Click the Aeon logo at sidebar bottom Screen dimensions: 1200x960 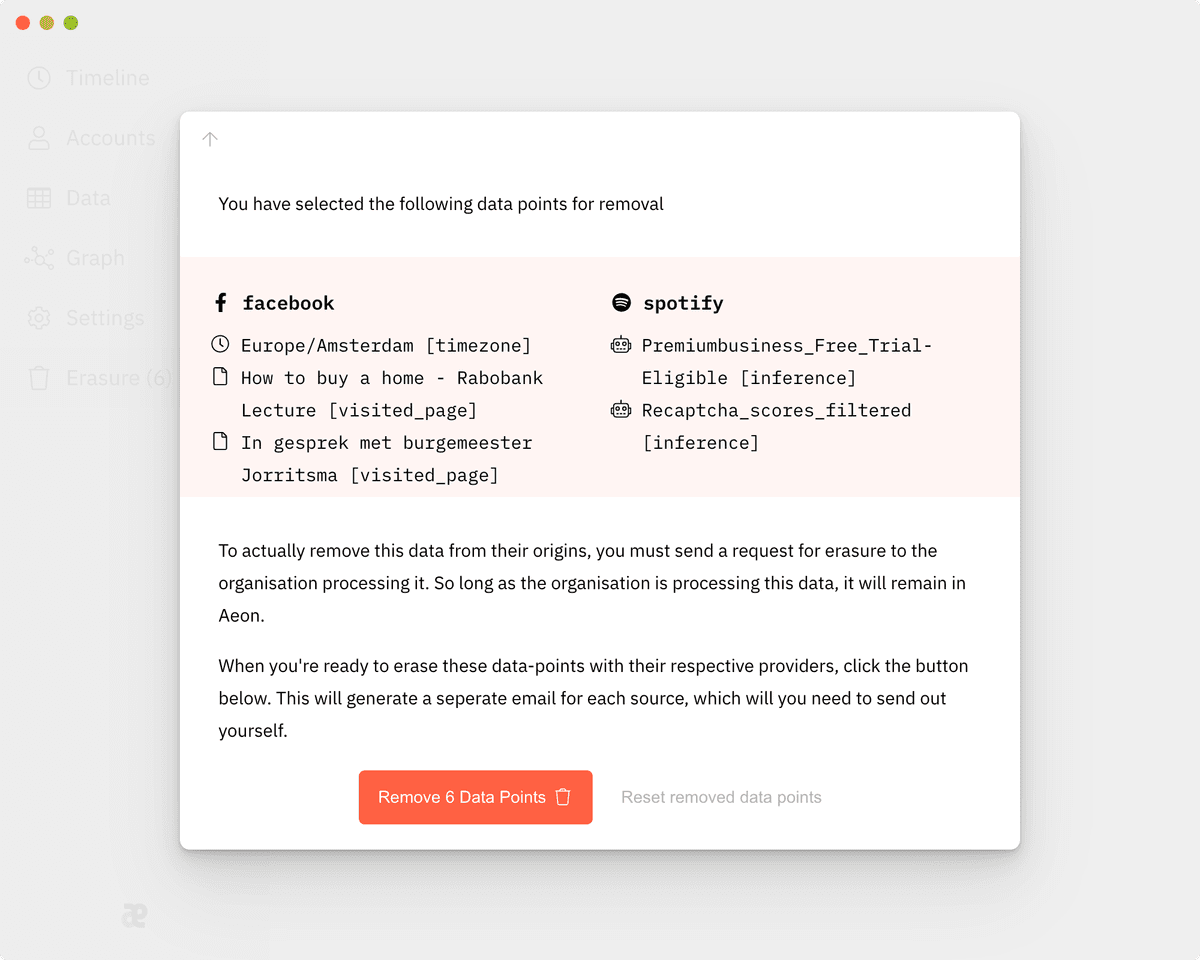(134, 915)
